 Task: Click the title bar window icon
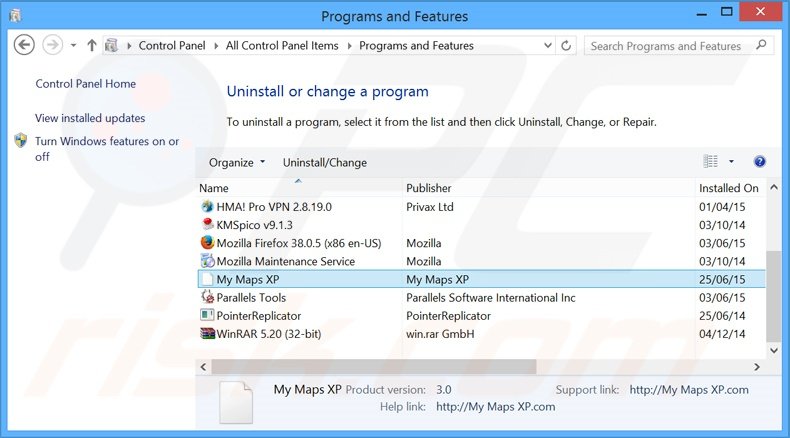point(15,16)
